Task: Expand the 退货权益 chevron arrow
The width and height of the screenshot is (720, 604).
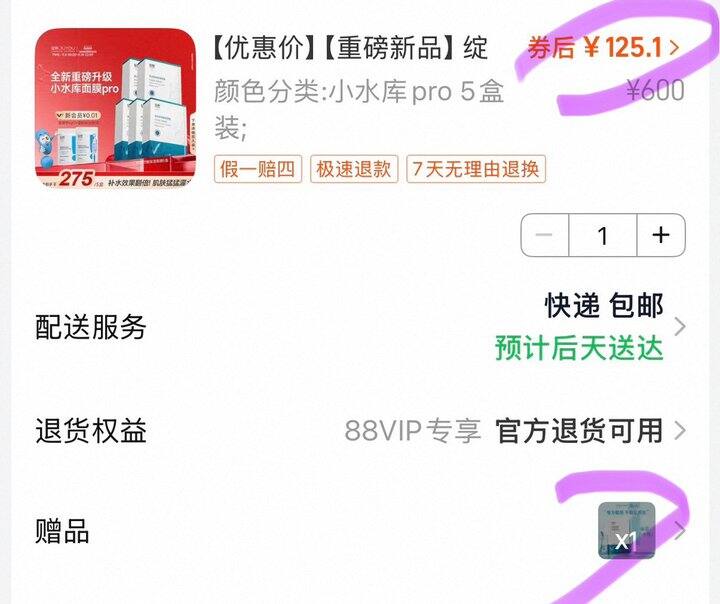Action: (x=680, y=431)
